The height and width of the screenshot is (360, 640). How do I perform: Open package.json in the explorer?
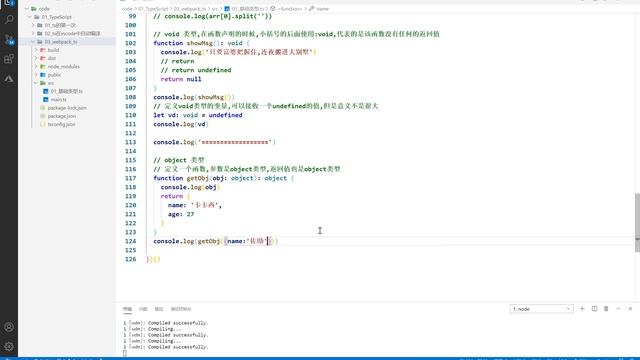tap(61, 116)
